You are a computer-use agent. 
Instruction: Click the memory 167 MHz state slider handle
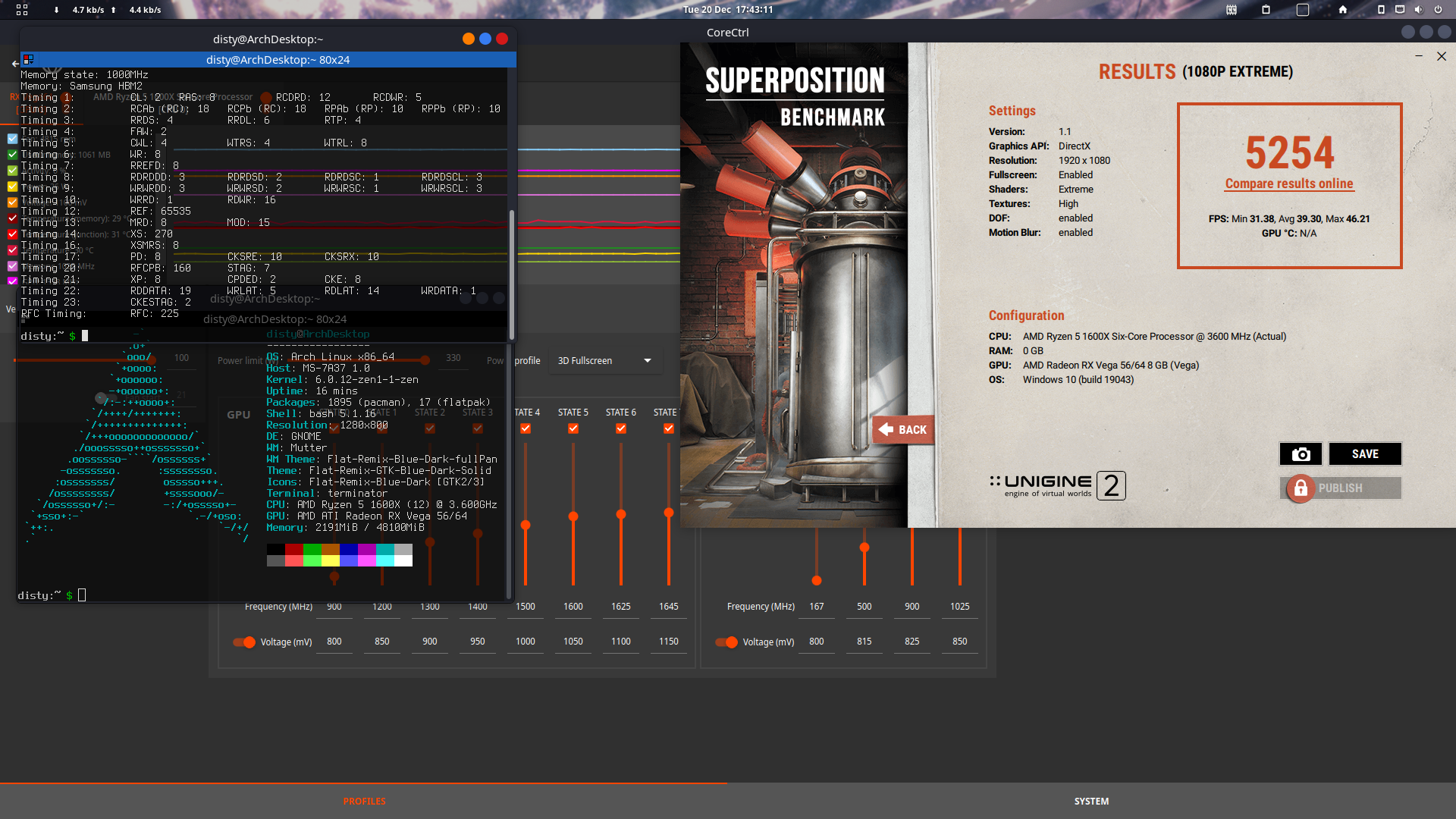tap(817, 581)
